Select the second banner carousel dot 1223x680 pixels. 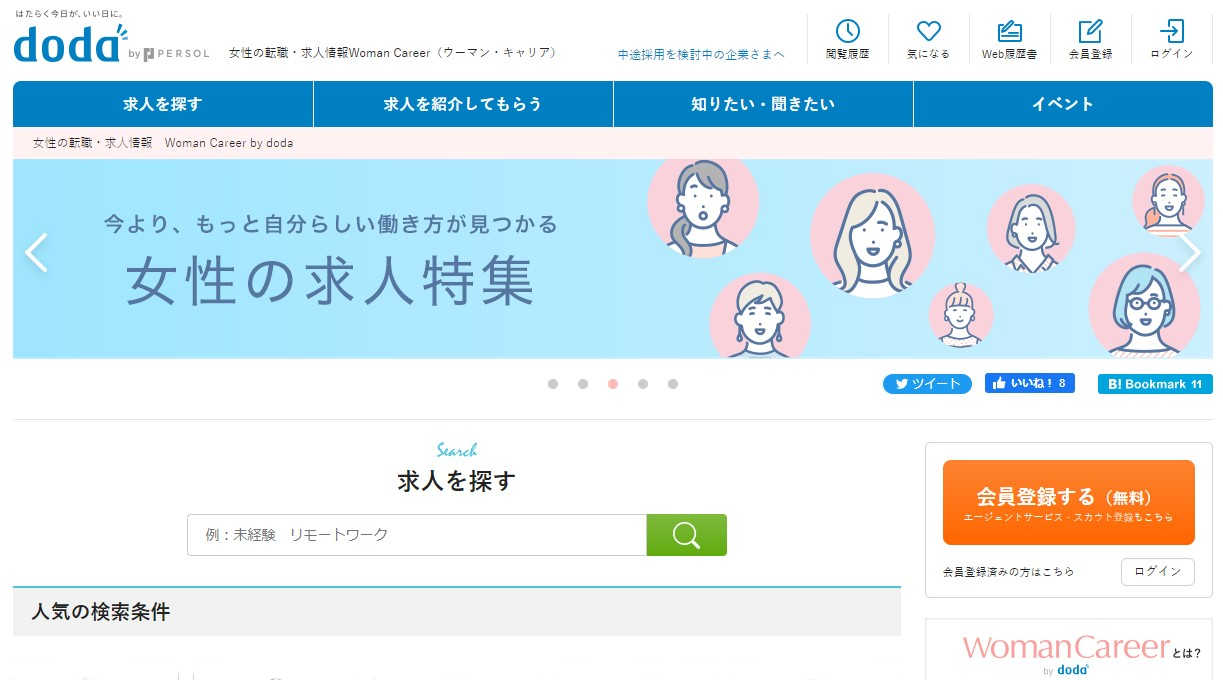coord(583,384)
